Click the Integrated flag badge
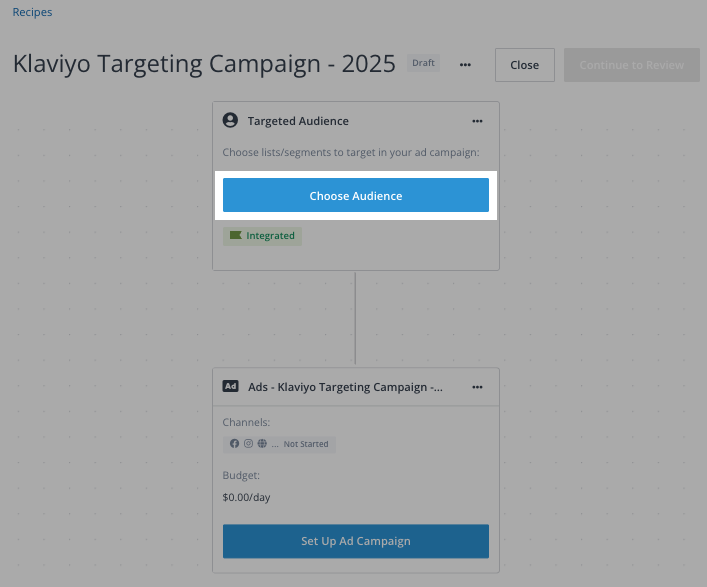Screen dimensions: 707x587 tap(262, 236)
